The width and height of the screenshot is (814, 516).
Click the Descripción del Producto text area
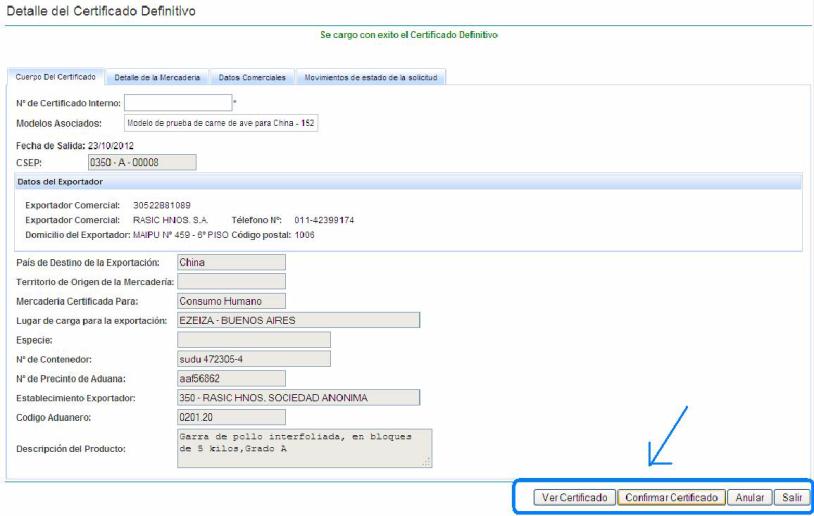click(x=305, y=449)
